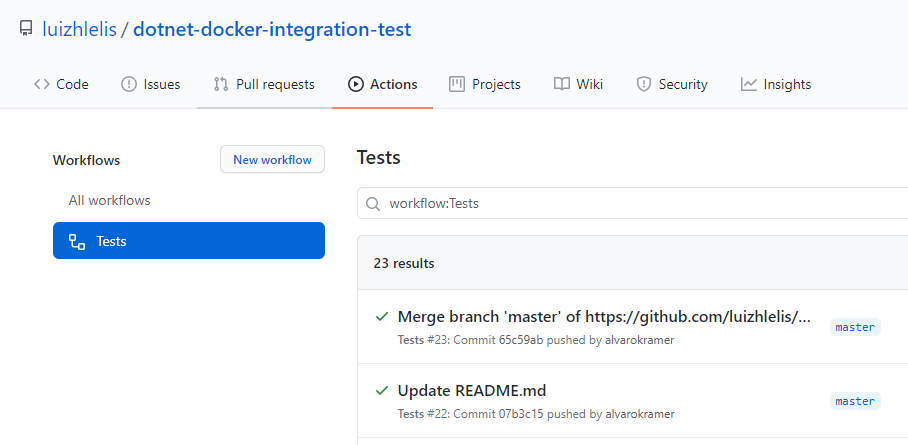Viewport: 908px width, 445px height.
Task: Open the Merge branch 'master' run
Action: [x=604, y=317]
